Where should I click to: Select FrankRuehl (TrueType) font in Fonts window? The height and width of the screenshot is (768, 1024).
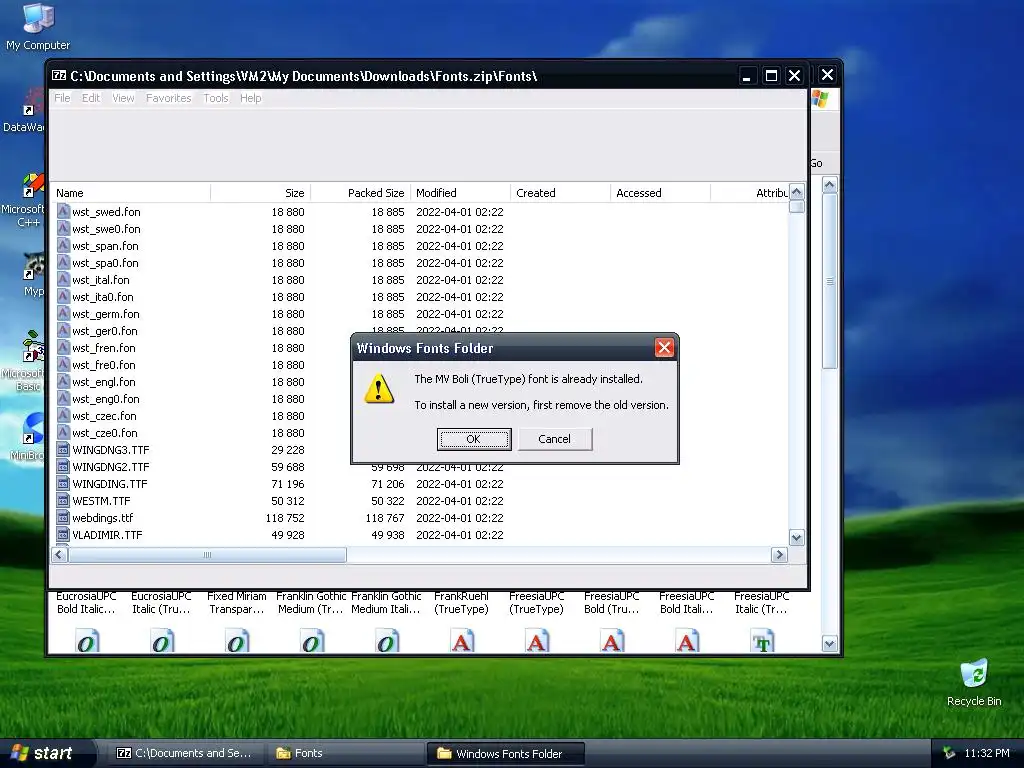tap(461, 603)
